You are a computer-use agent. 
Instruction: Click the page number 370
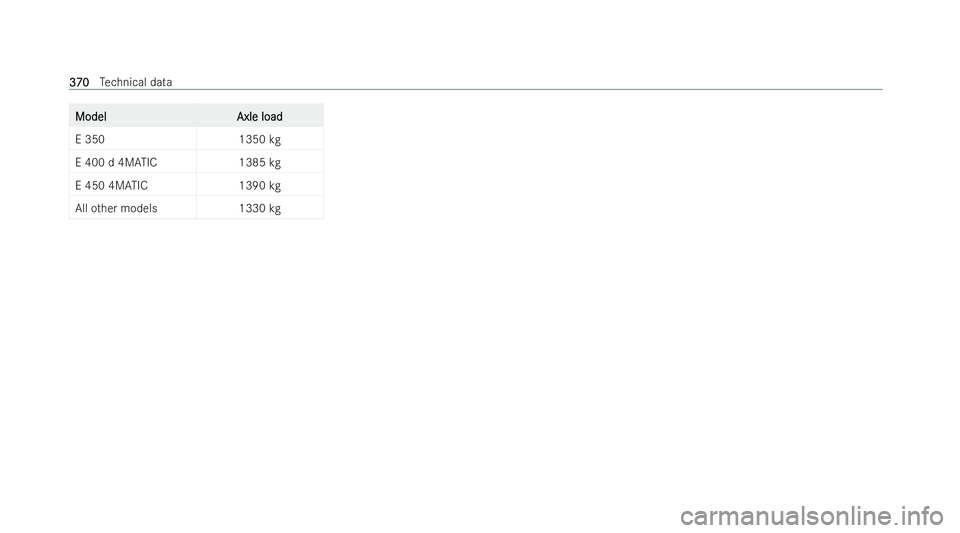coord(79,82)
